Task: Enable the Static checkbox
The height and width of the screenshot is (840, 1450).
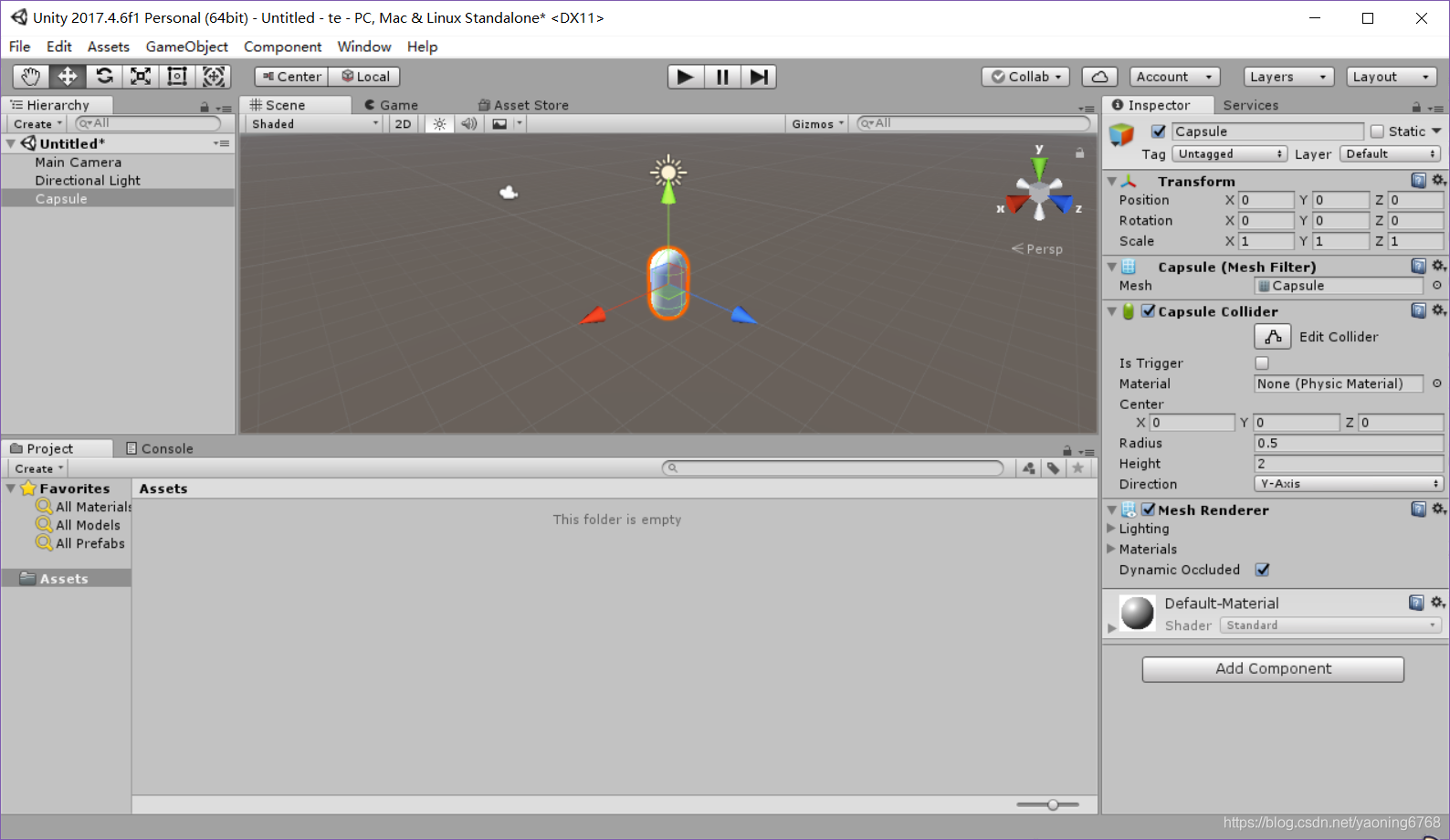Action: (1377, 131)
